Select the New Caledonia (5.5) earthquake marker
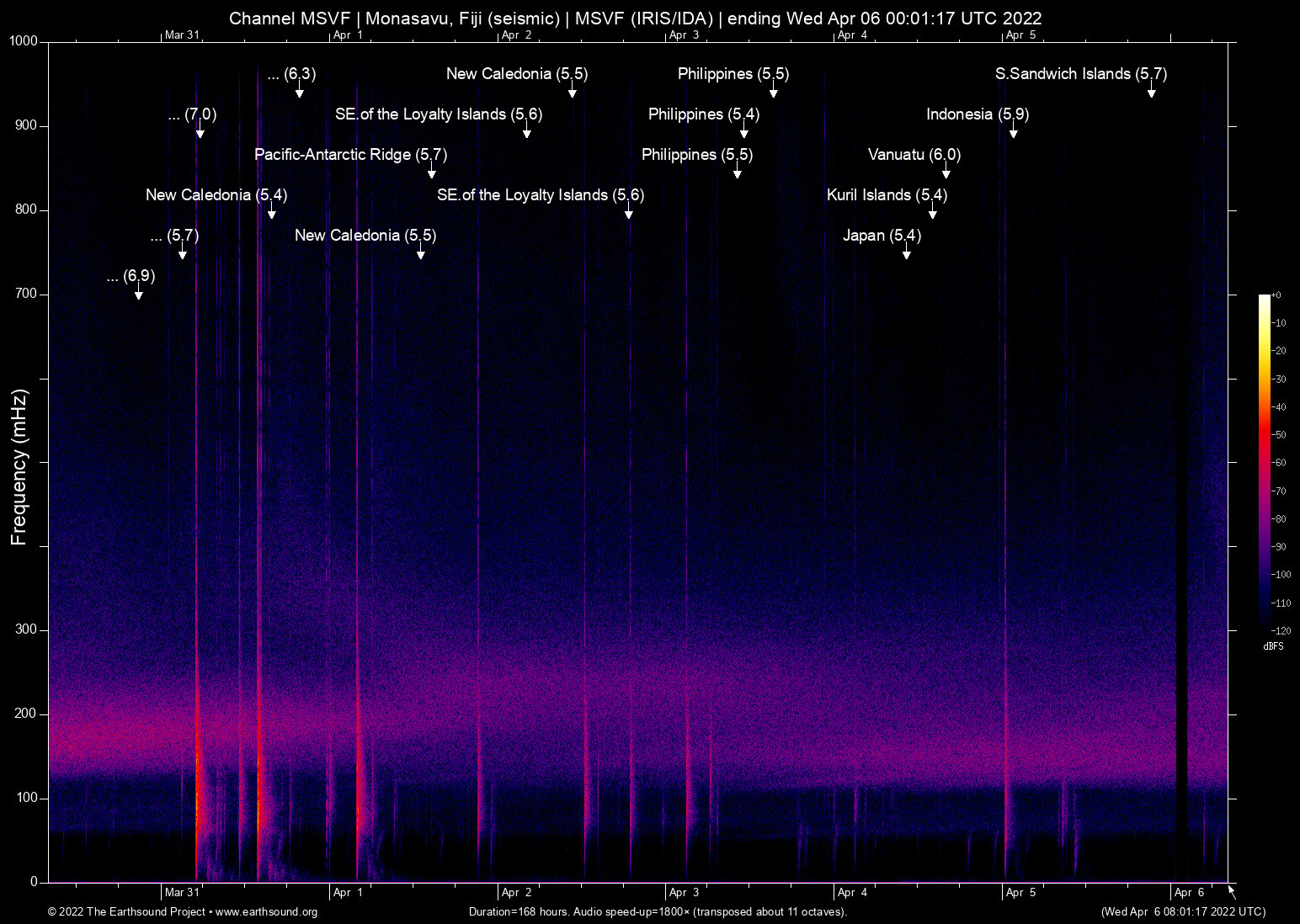 (515, 74)
